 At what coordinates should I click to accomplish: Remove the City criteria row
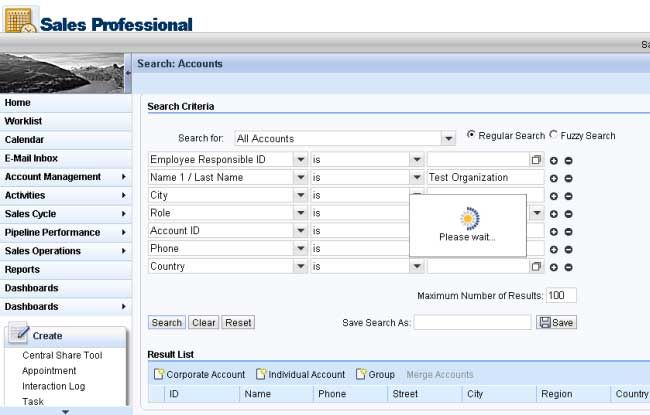point(568,196)
